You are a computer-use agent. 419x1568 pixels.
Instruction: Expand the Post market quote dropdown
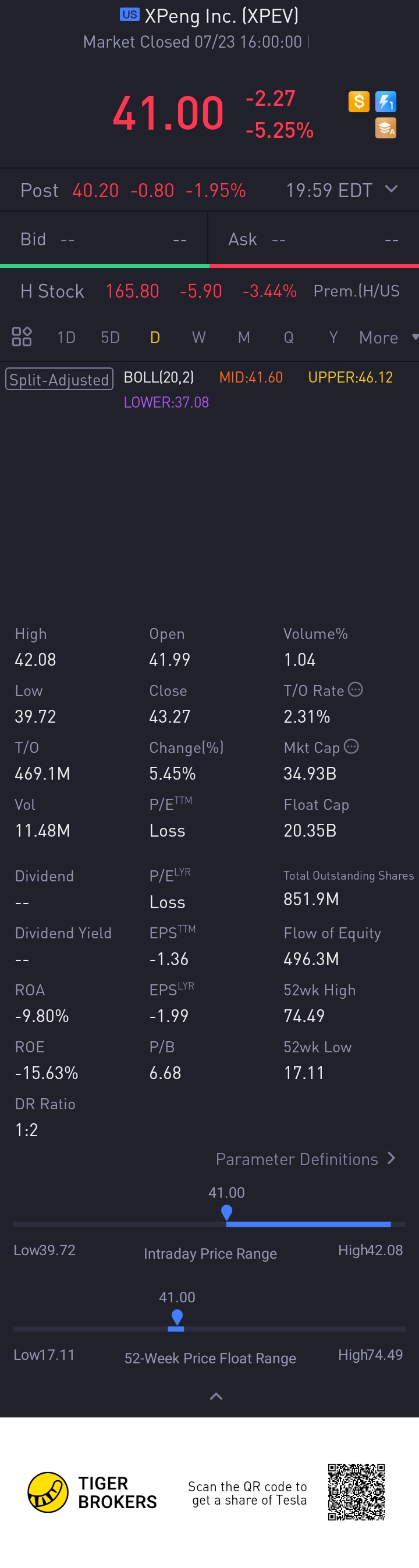392,190
